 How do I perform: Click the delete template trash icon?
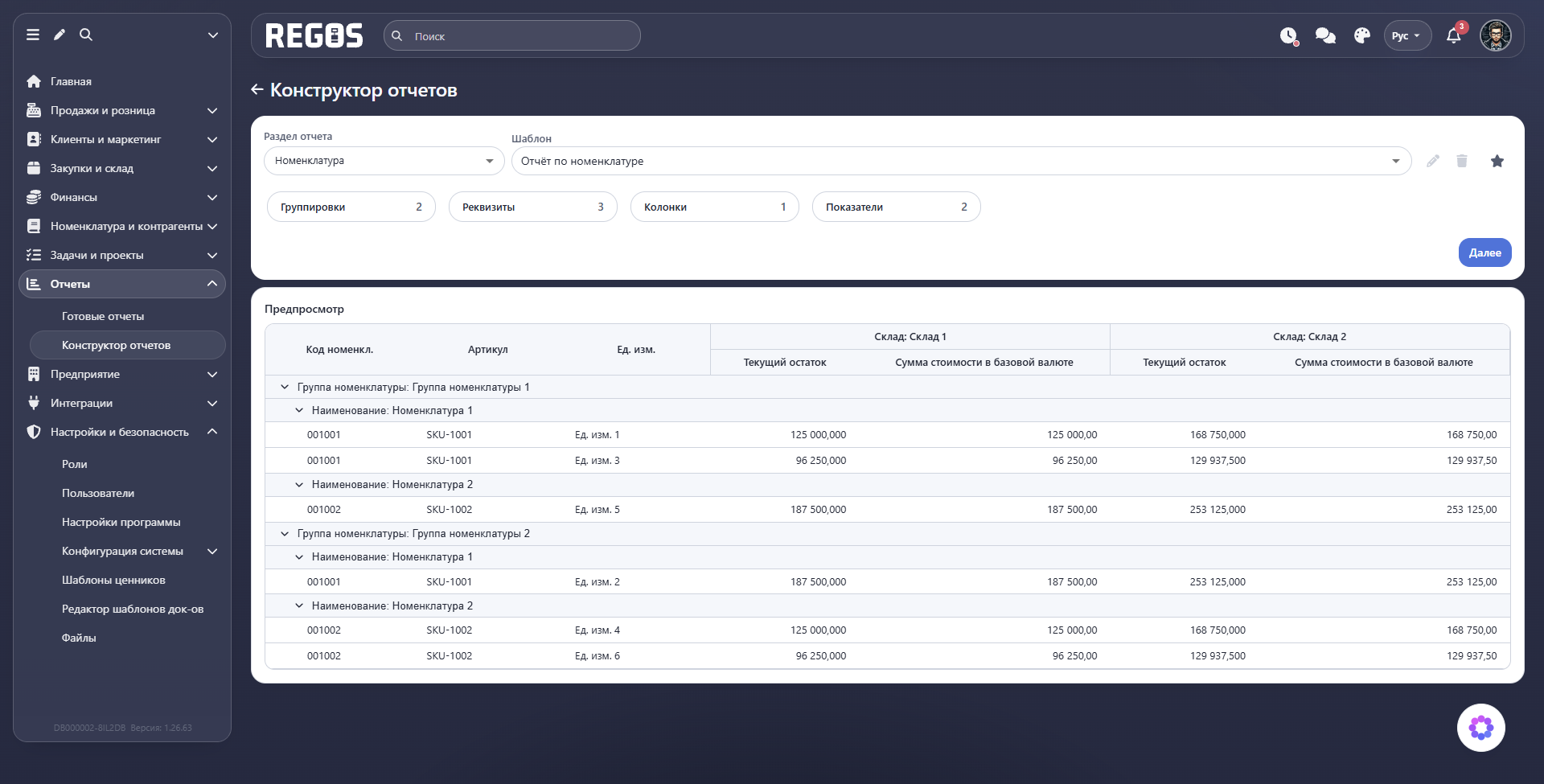click(x=1462, y=161)
